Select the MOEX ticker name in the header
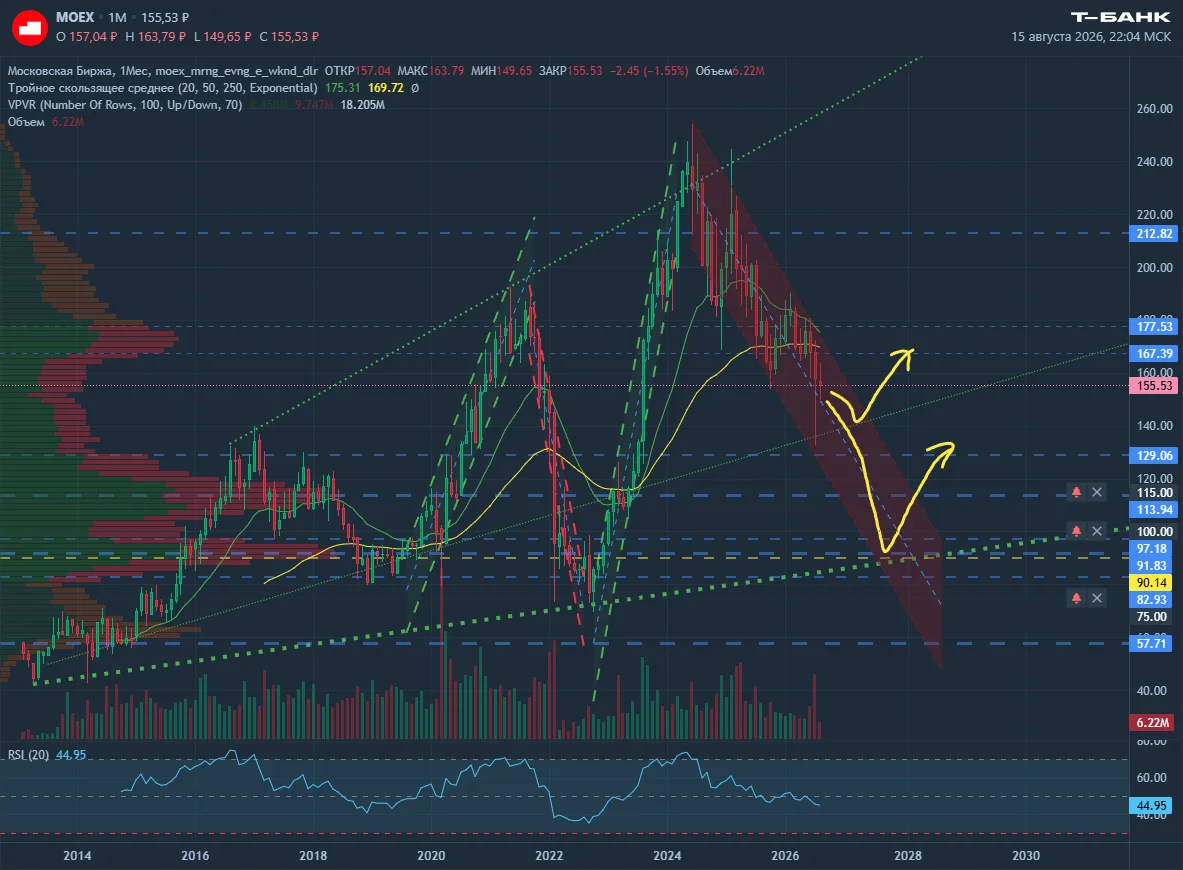This screenshot has width=1183, height=870. click(75, 17)
